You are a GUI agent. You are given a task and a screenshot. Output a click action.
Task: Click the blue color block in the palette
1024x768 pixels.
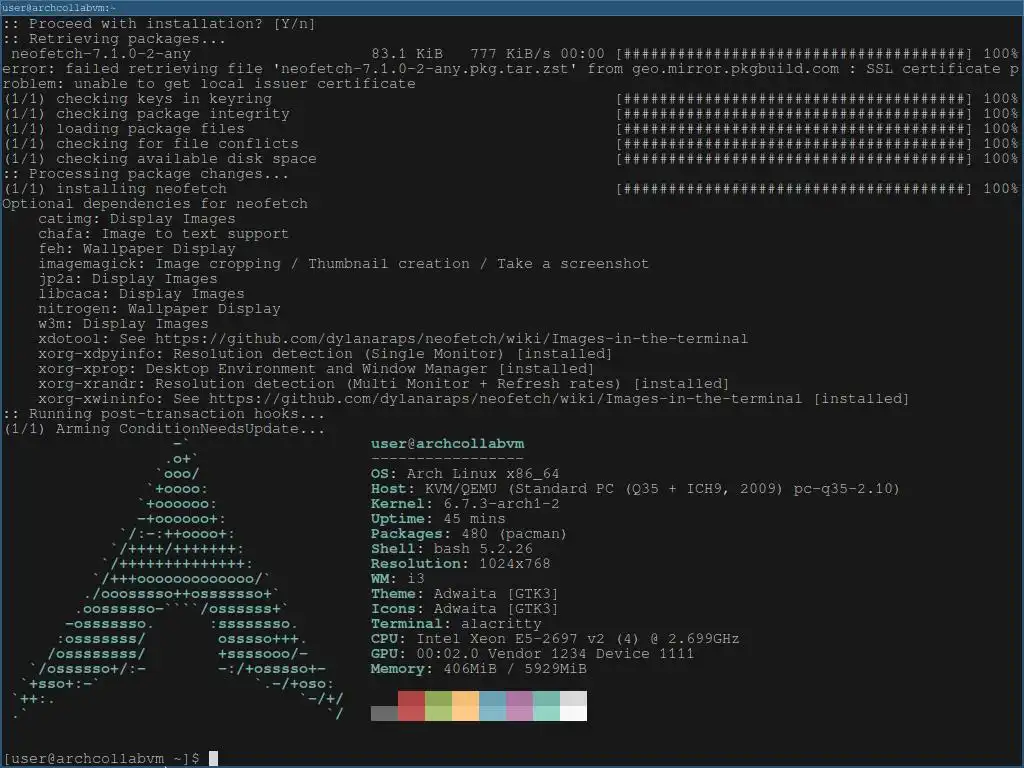click(492, 706)
